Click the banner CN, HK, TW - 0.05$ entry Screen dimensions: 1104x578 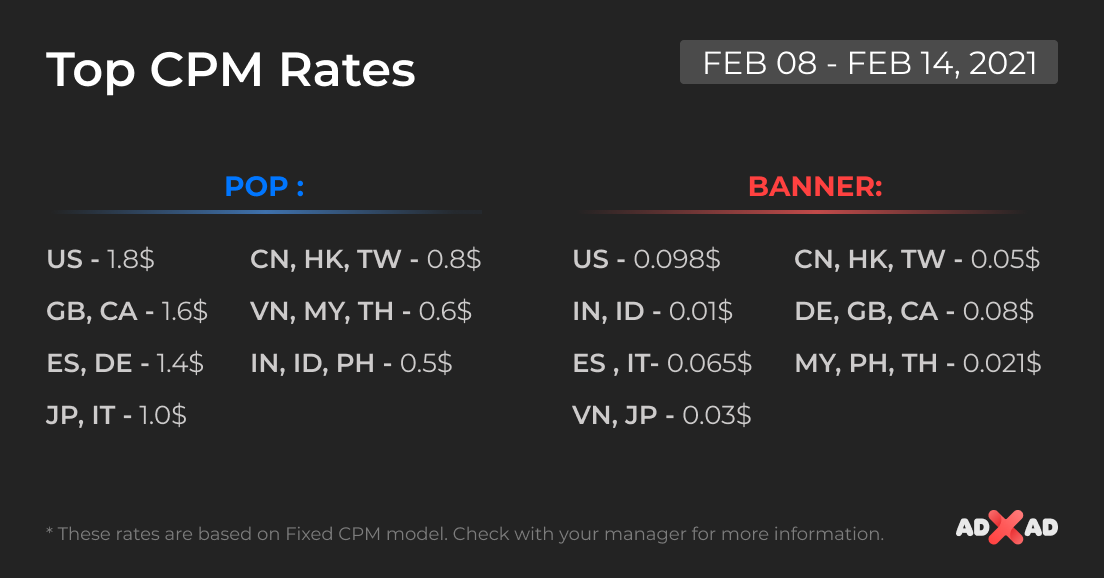click(x=917, y=259)
